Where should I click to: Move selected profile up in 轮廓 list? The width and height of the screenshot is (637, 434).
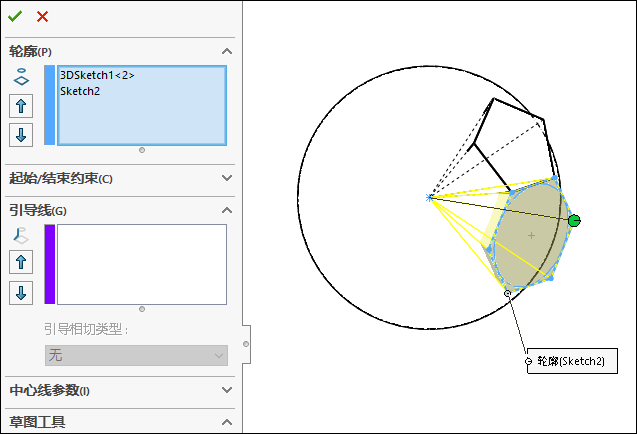pos(21,106)
